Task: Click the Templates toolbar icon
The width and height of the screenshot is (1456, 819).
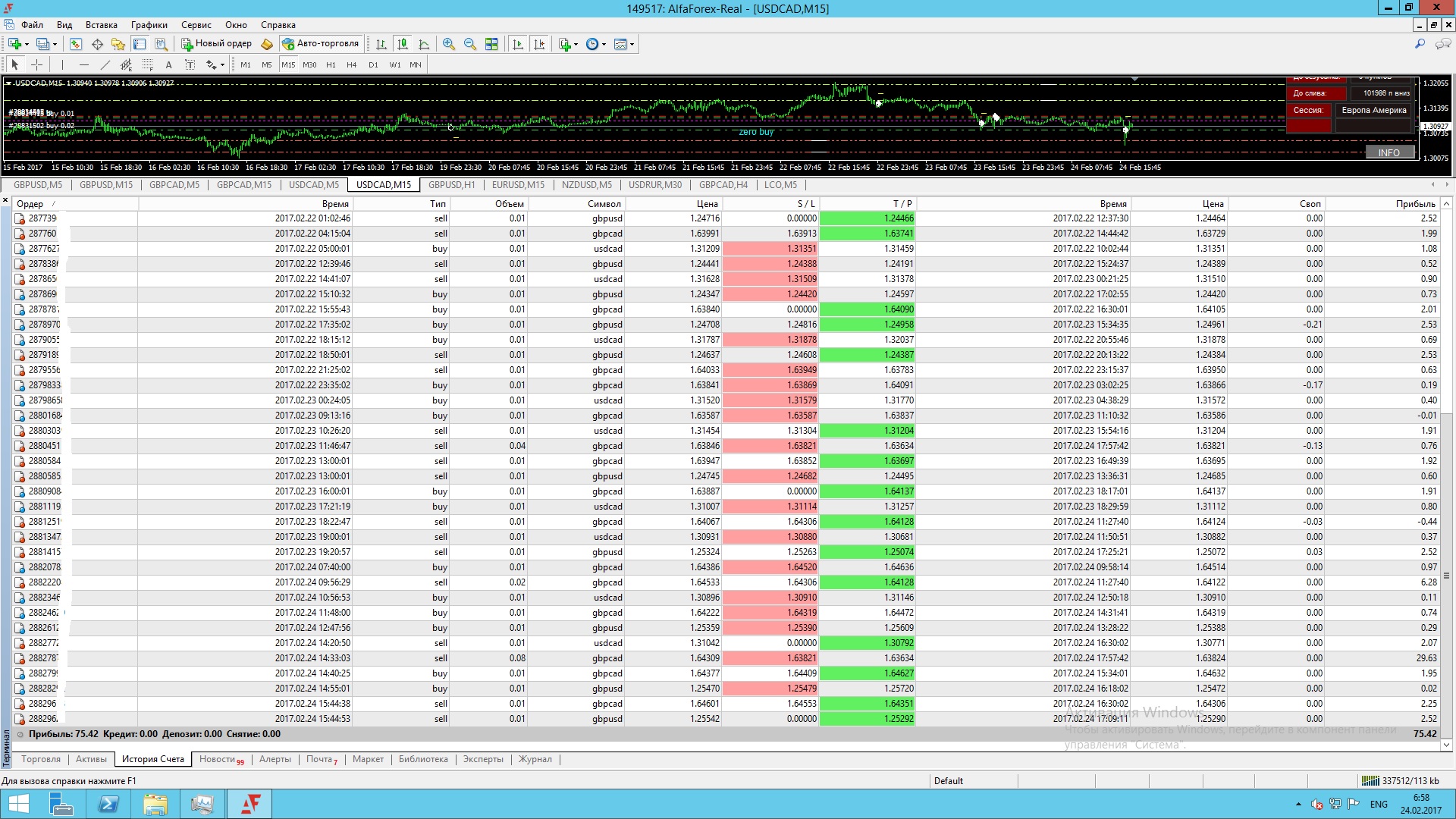Action: point(620,44)
